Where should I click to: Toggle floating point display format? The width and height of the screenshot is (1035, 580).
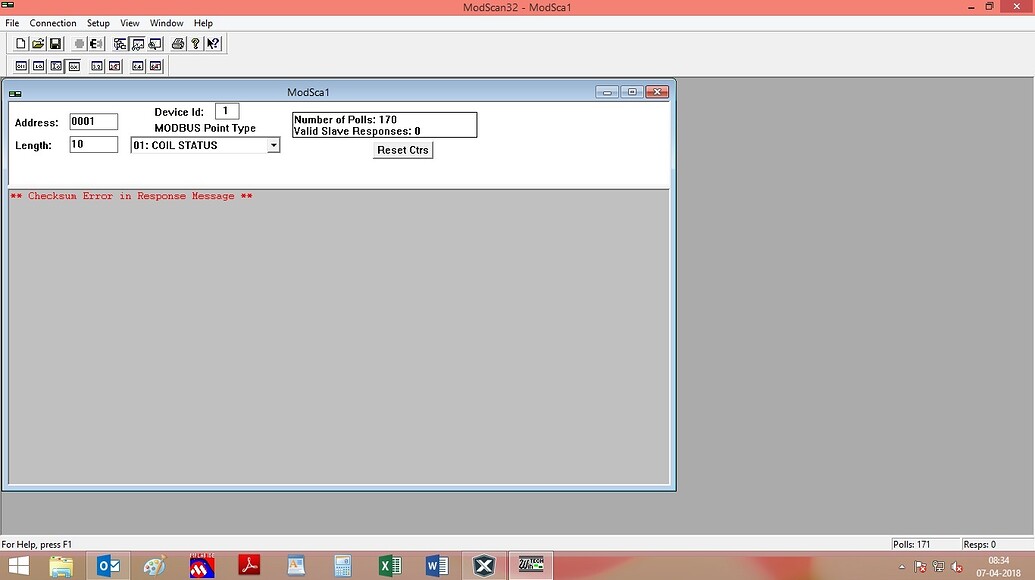[96, 66]
